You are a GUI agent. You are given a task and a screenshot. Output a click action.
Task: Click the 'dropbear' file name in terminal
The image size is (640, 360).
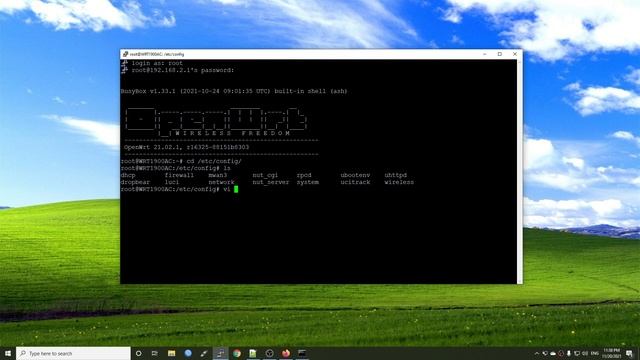tap(135, 182)
